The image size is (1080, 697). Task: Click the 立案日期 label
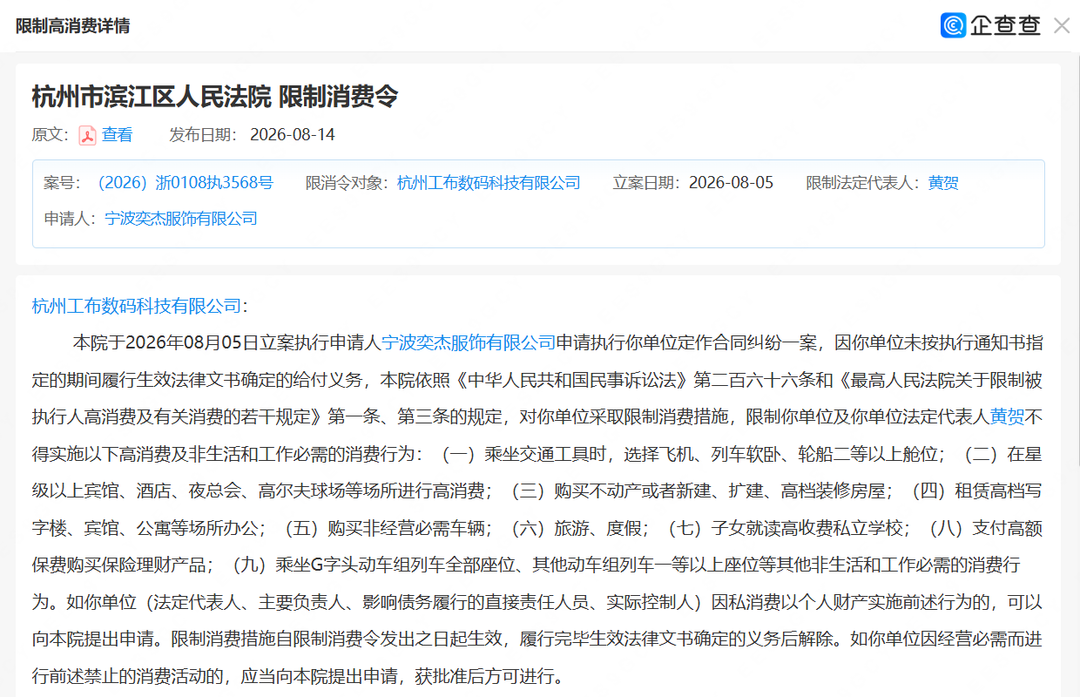647,183
